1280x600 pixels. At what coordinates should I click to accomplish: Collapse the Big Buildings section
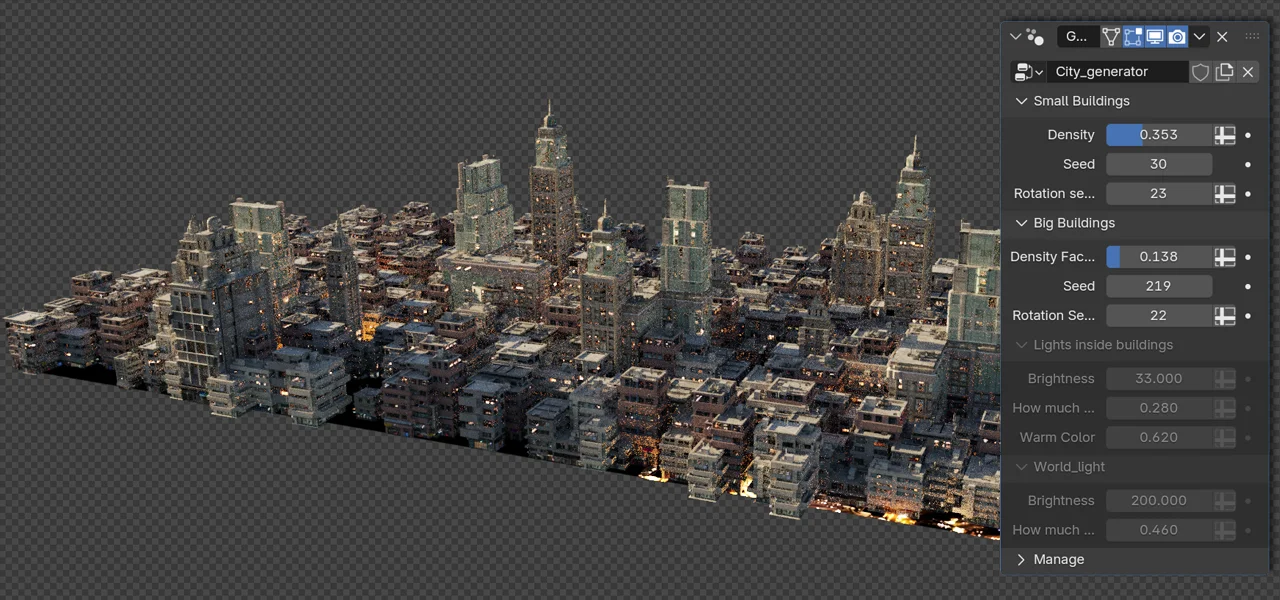(x=1021, y=223)
